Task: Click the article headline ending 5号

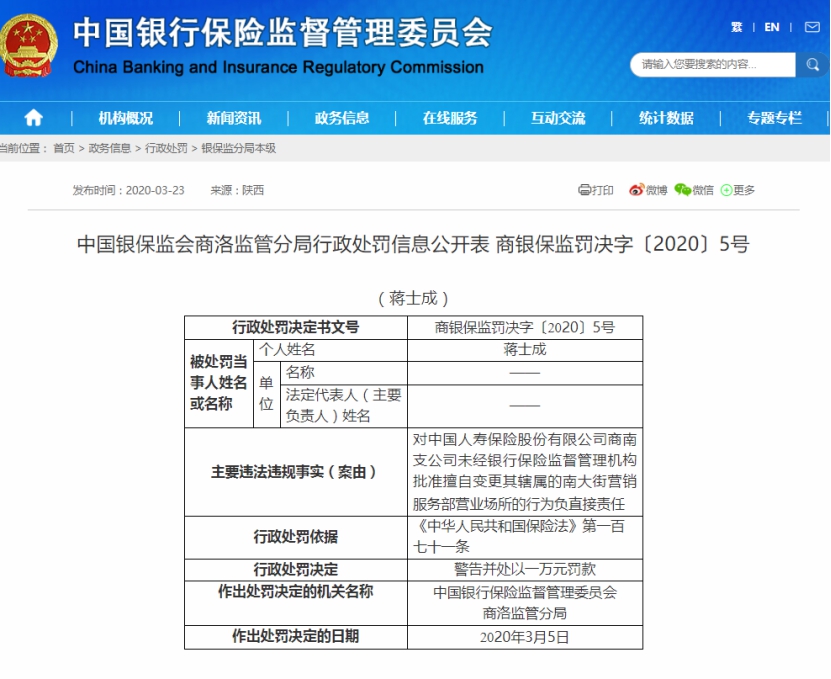Action: coord(413,244)
